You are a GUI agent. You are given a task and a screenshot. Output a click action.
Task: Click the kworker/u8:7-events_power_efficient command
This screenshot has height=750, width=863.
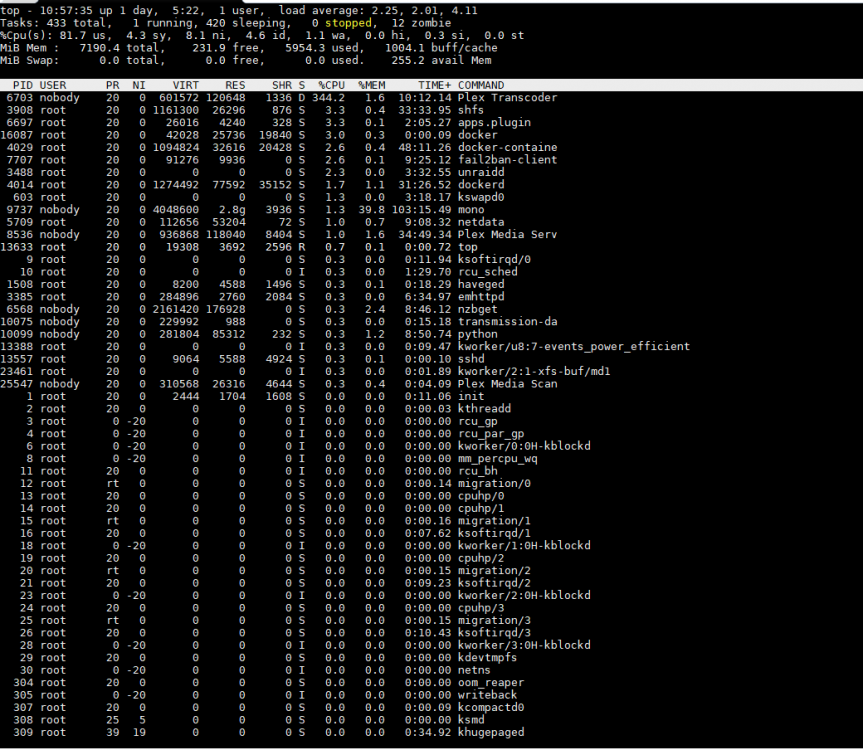click(x=573, y=347)
